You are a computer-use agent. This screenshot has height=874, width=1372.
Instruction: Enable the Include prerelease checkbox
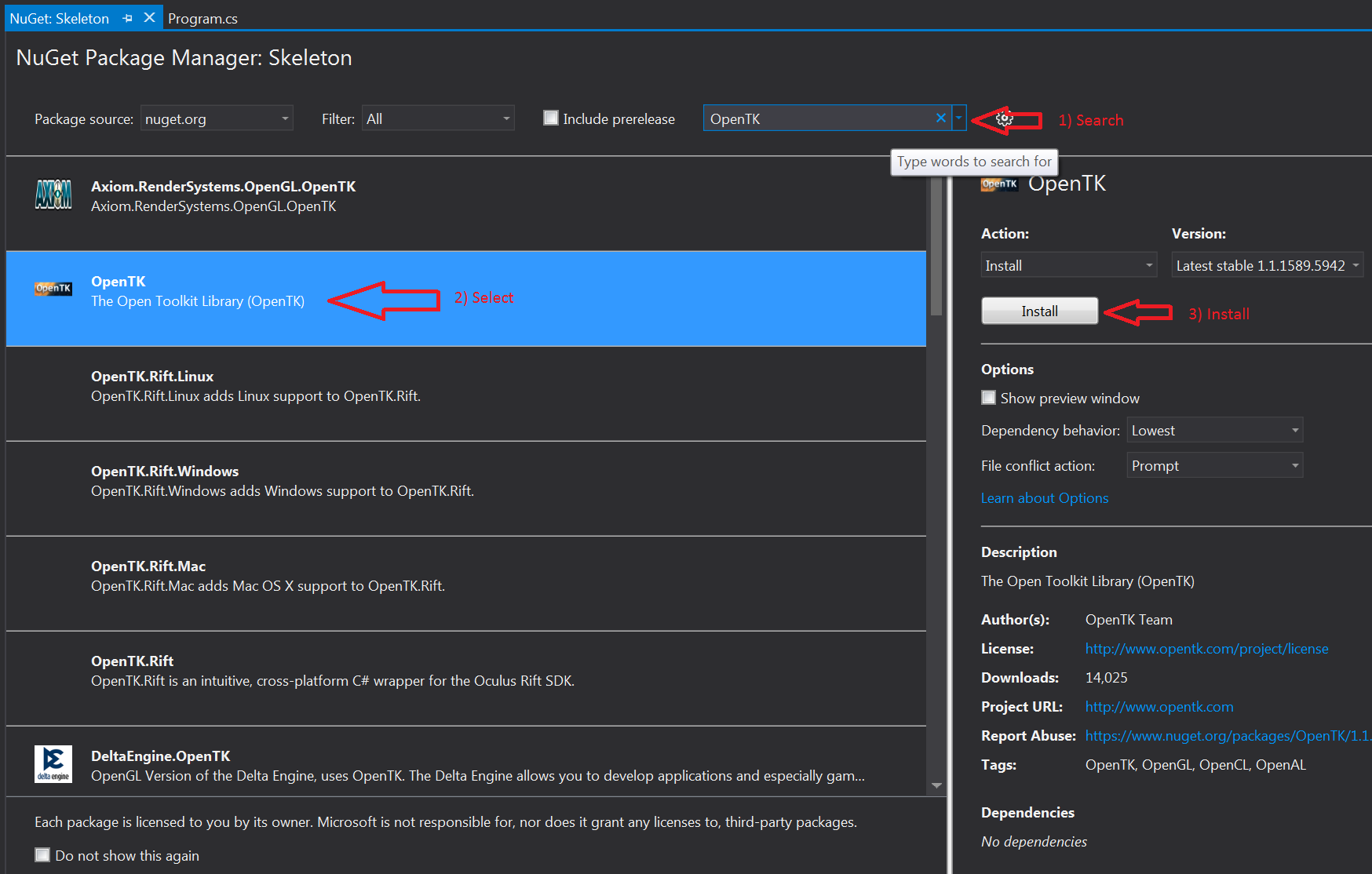[x=551, y=118]
